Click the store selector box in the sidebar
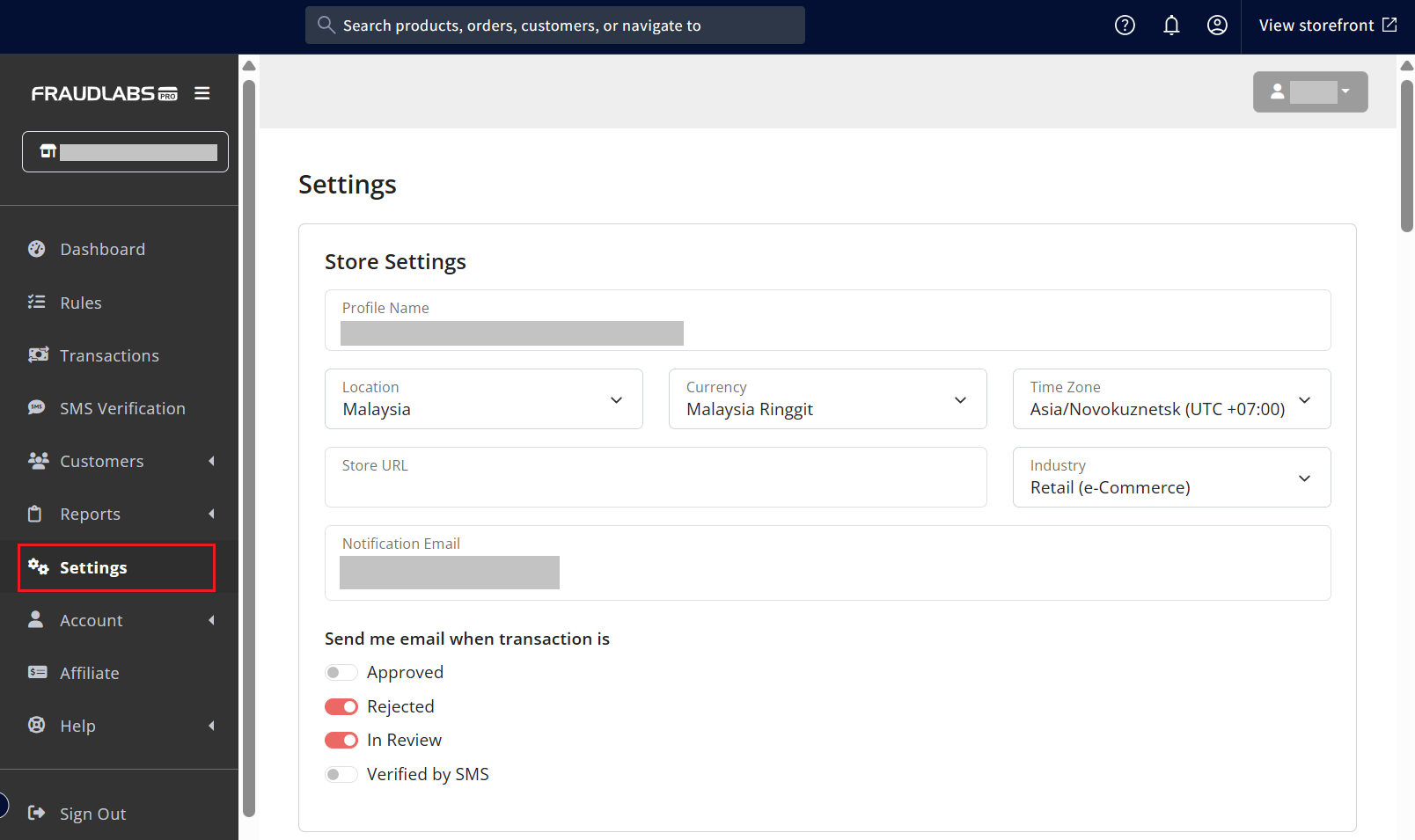Image resolution: width=1415 pixels, height=840 pixels. point(125,151)
